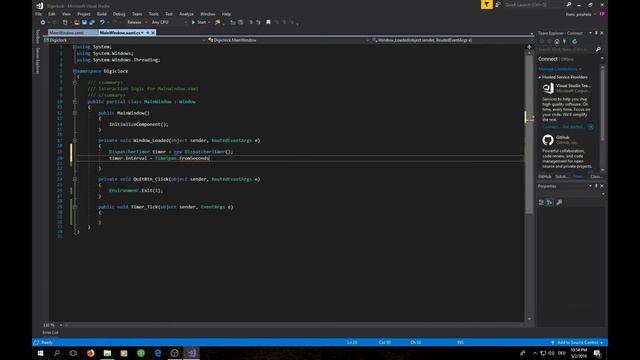Click the Save icon in toolbar
Viewport: 640px width, 360px height.
point(84,22)
